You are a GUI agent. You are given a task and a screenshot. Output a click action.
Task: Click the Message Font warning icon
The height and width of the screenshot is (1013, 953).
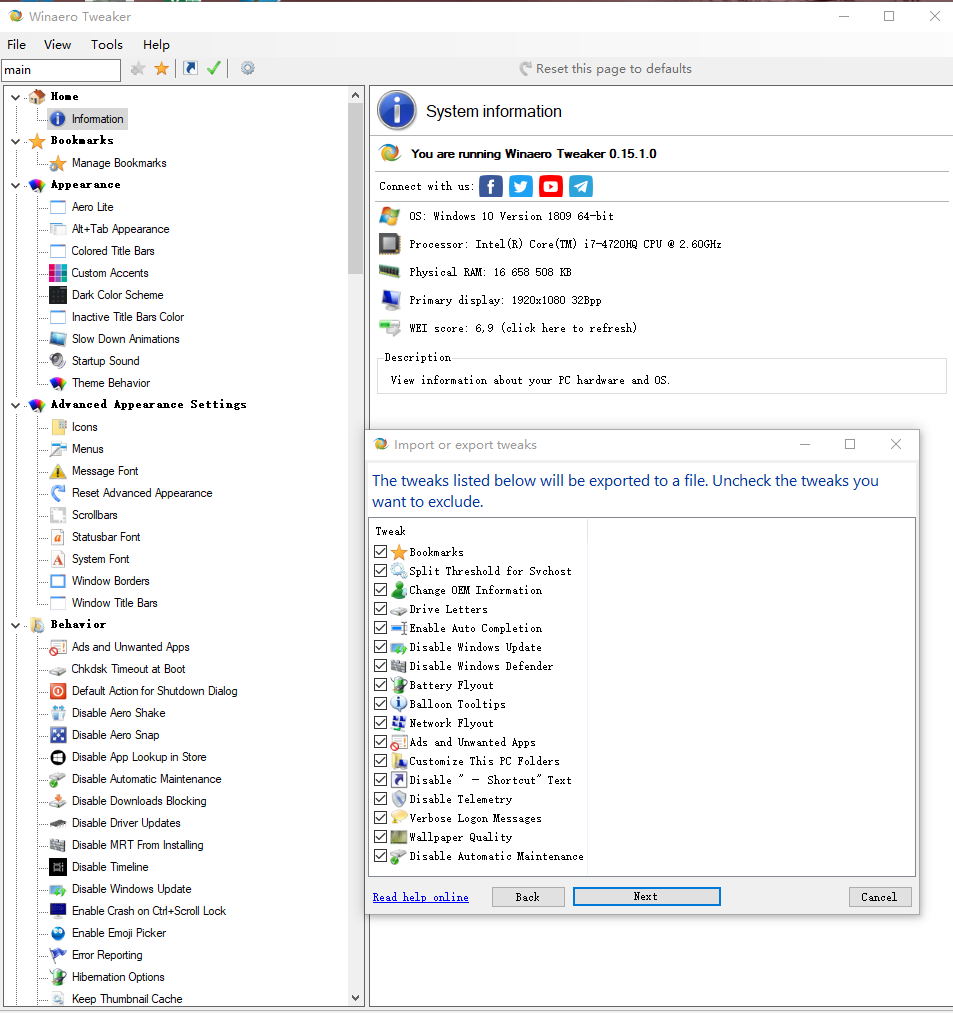click(58, 471)
